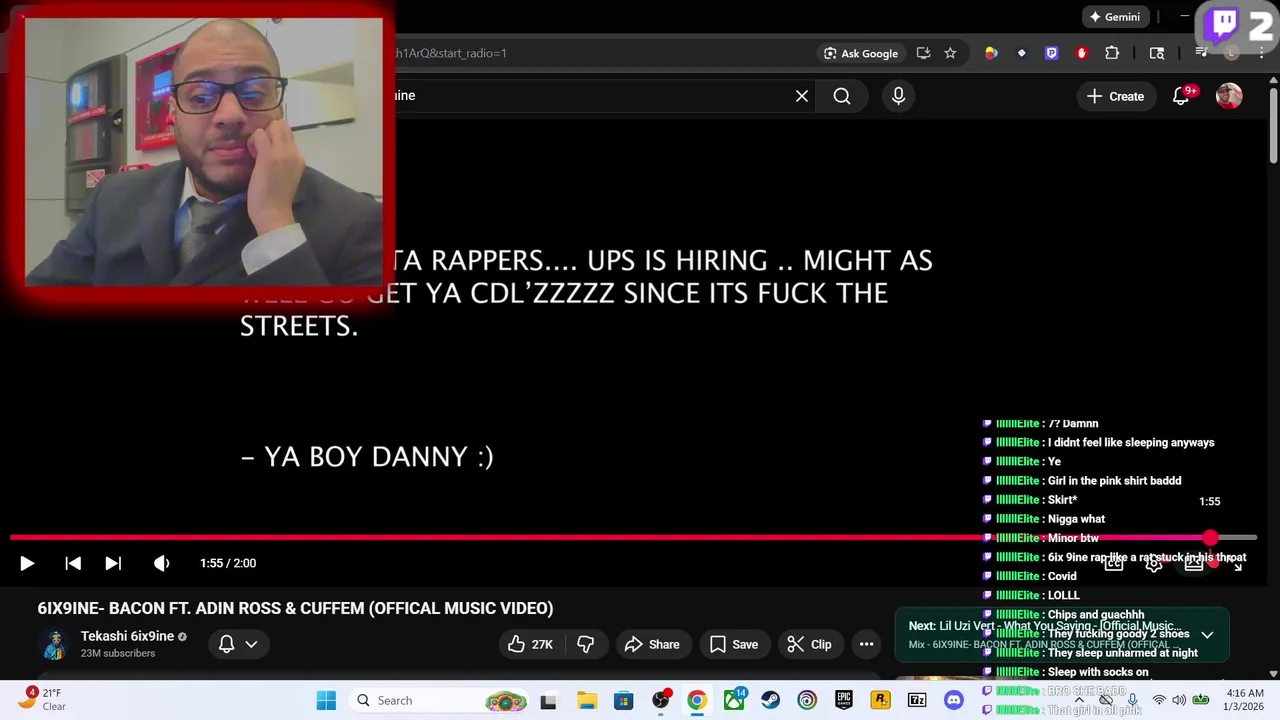This screenshot has height=720, width=1280.
Task: Open the red stop-hand blocker extension
Action: pyautogui.click(x=1081, y=53)
